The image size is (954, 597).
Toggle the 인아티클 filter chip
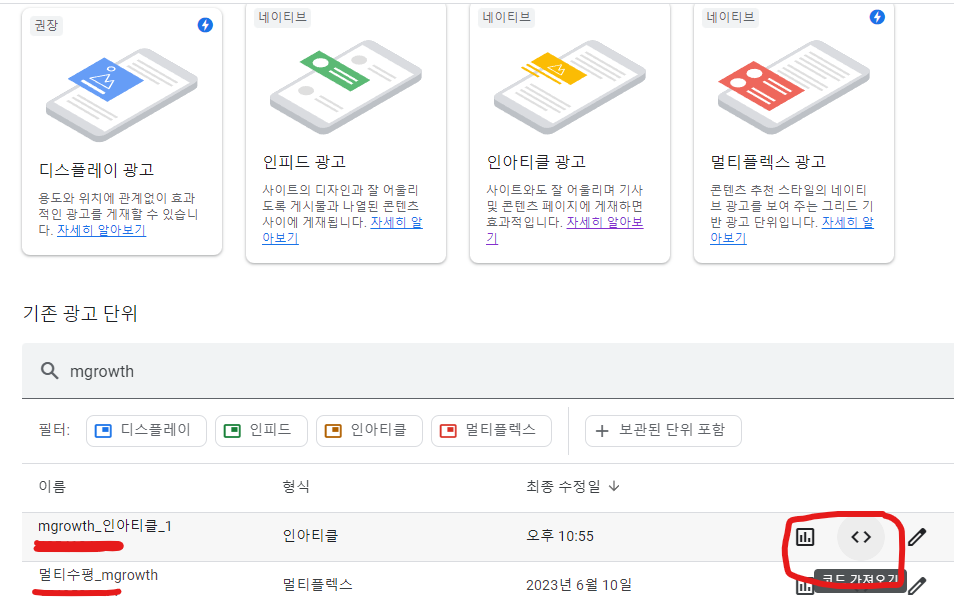(369, 430)
